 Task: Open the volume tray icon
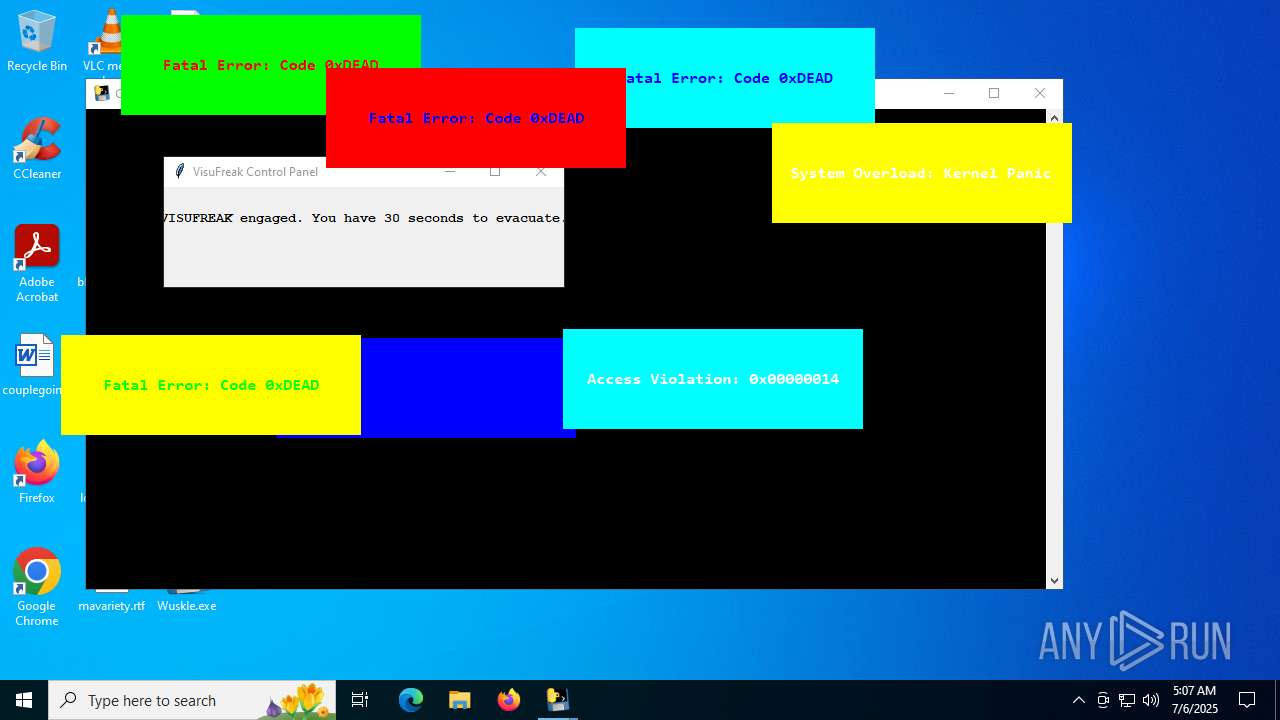[x=1151, y=700]
